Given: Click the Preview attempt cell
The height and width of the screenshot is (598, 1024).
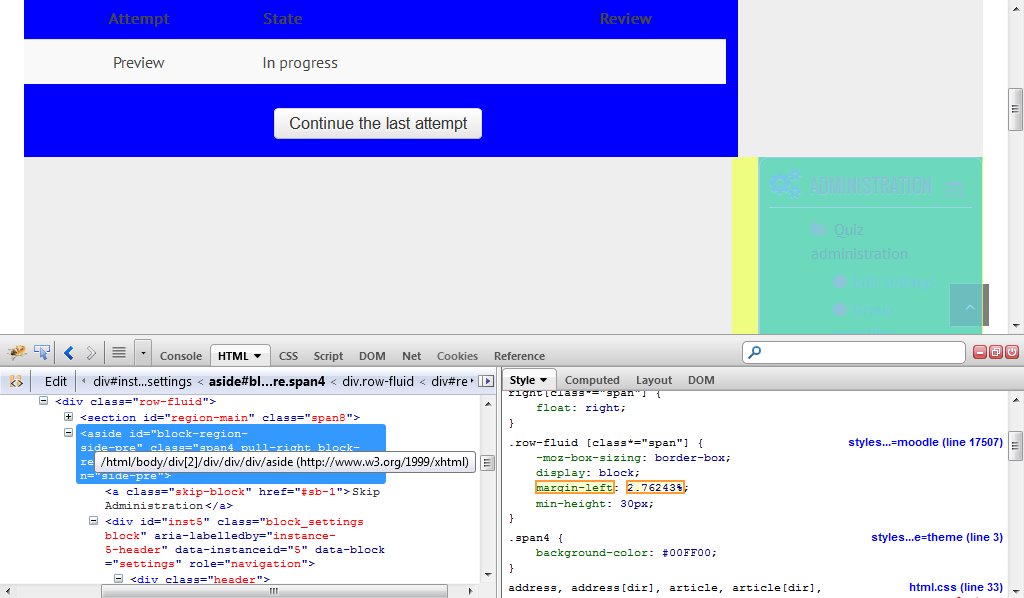Looking at the screenshot, I should [x=138, y=63].
